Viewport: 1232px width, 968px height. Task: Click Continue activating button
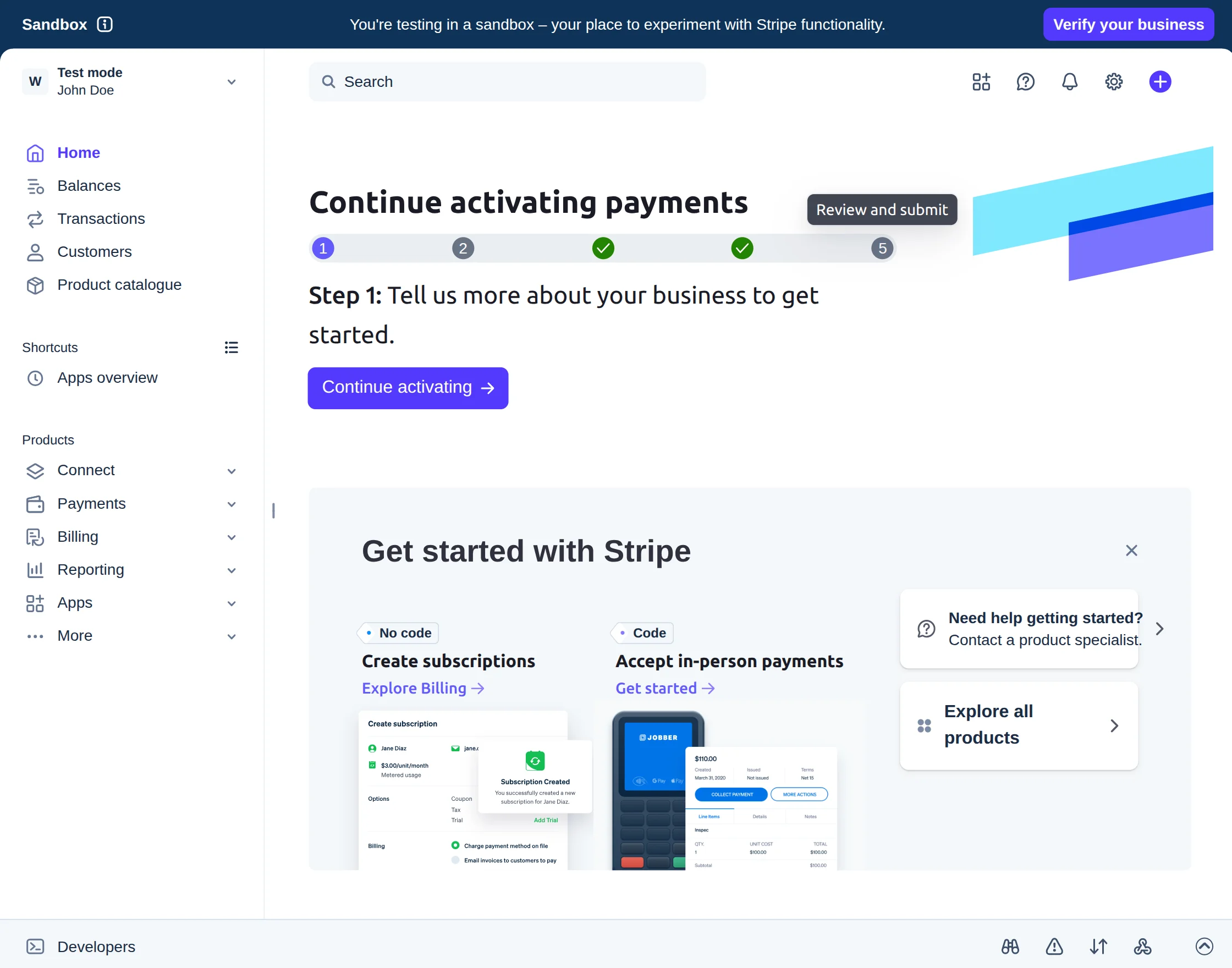408,388
